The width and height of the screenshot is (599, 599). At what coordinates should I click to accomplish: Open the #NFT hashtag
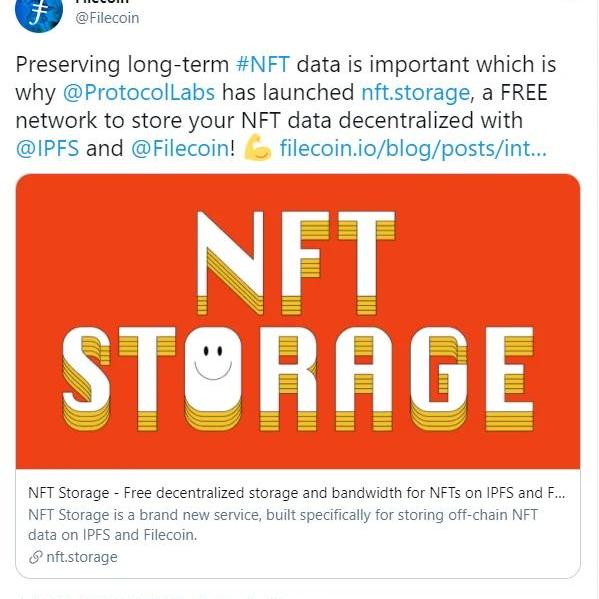click(263, 64)
